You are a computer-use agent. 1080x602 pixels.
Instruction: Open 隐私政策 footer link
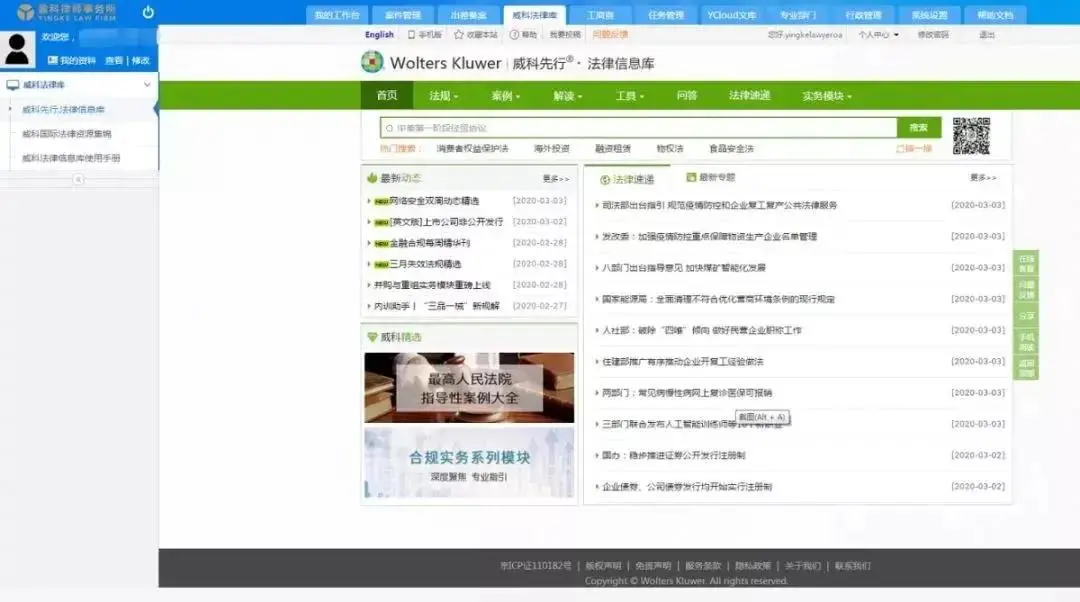(x=753, y=566)
